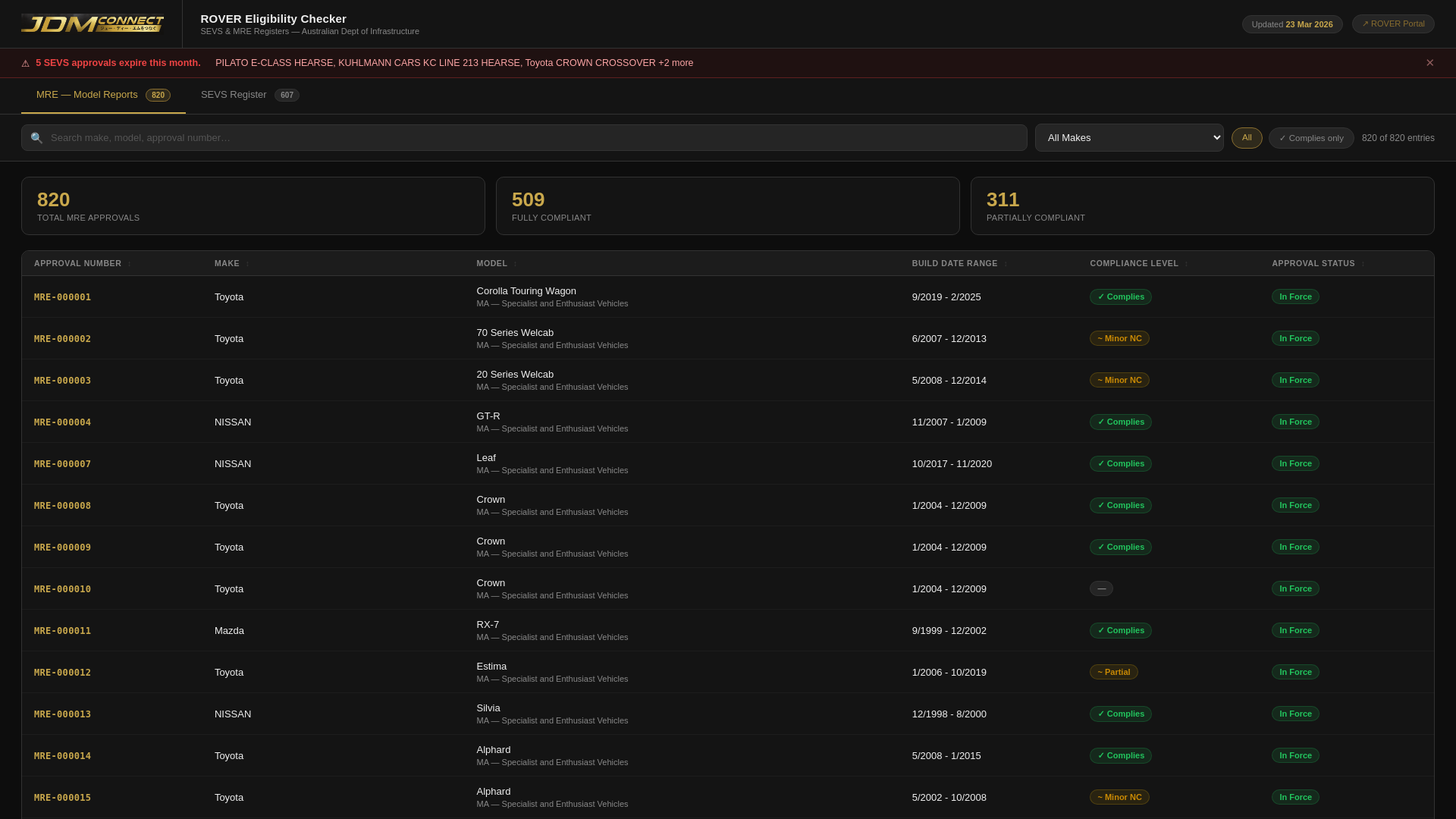The width and height of the screenshot is (1456, 819).
Task: Select the Estima model cell
Action: [x=552, y=673]
